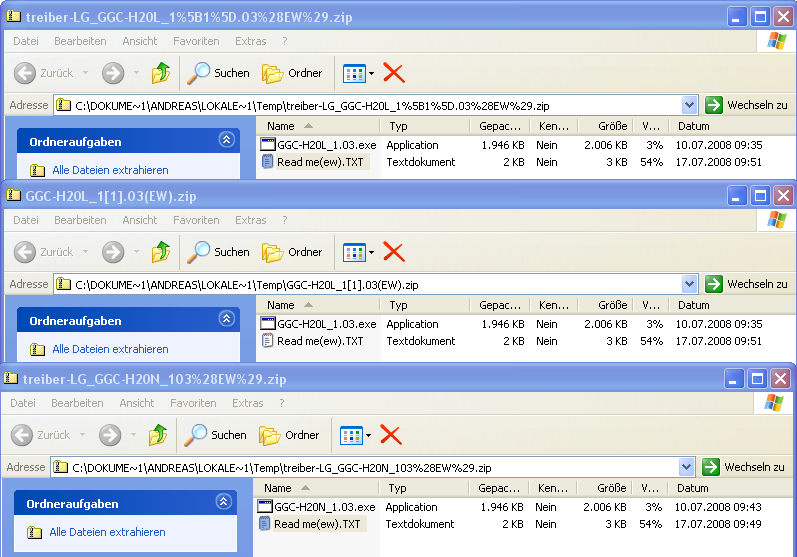
Task: Sort by Name column in treiber-LG_GGC-H20L window
Action: [x=318, y=126]
